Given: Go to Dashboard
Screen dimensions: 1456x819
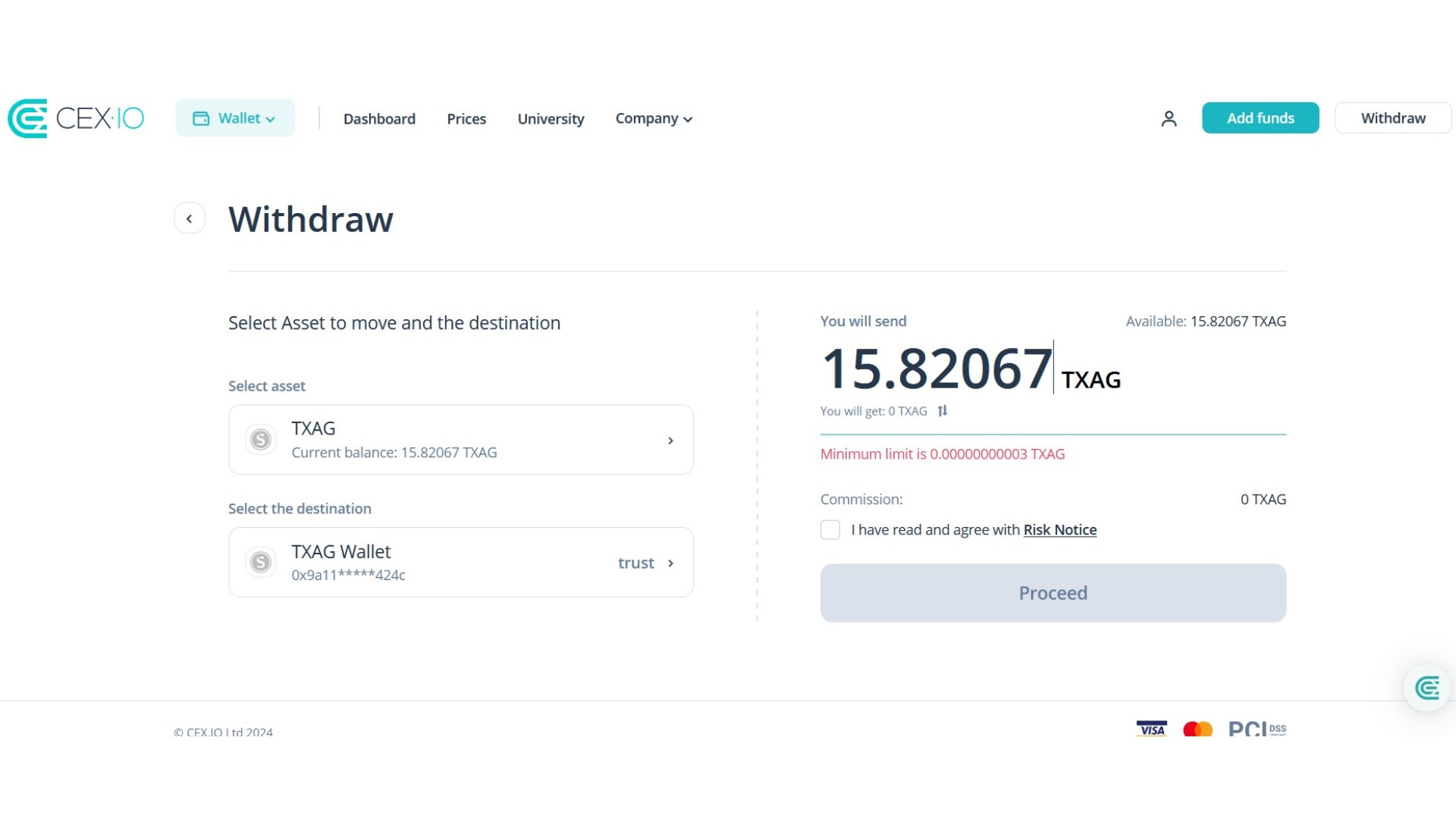Looking at the screenshot, I should 379,119.
